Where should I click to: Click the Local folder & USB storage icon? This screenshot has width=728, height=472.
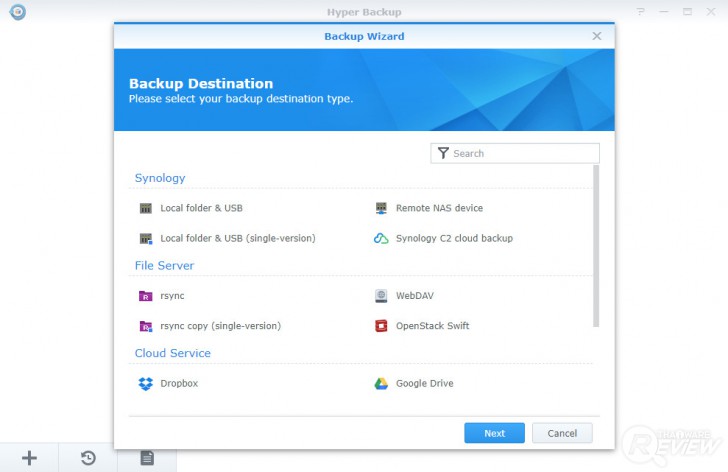coord(146,208)
